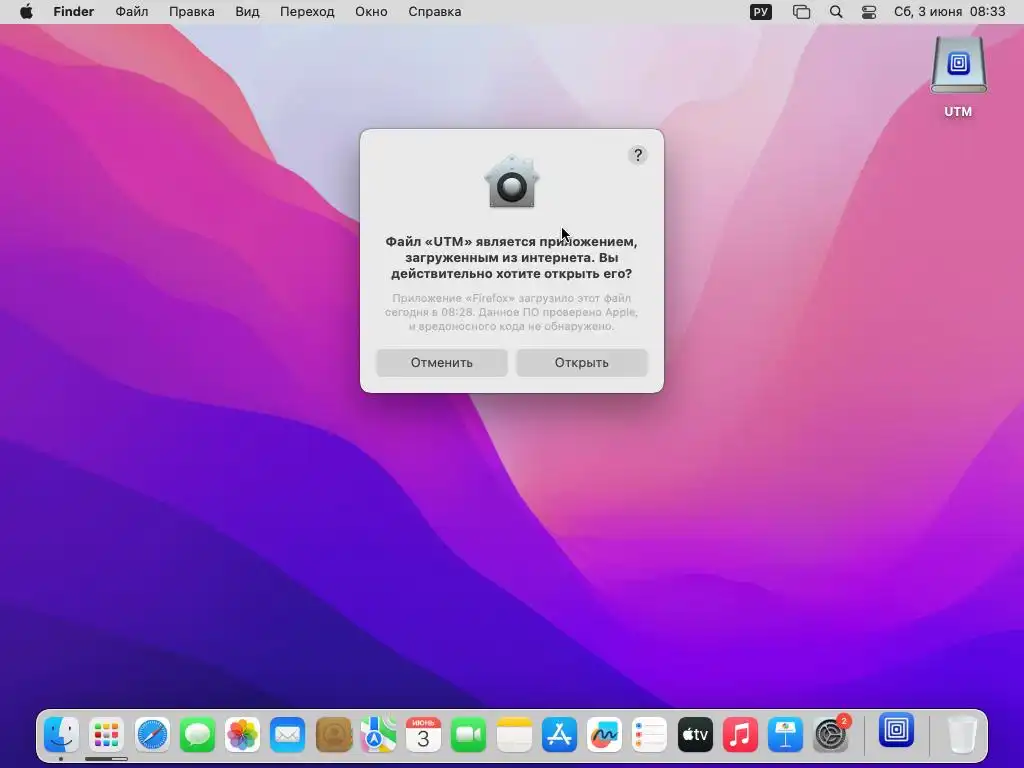The width and height of the screenshot is (1024, 768).
Task: Click the Gatekeeper icon in dialog
Action: coord(512,182)
